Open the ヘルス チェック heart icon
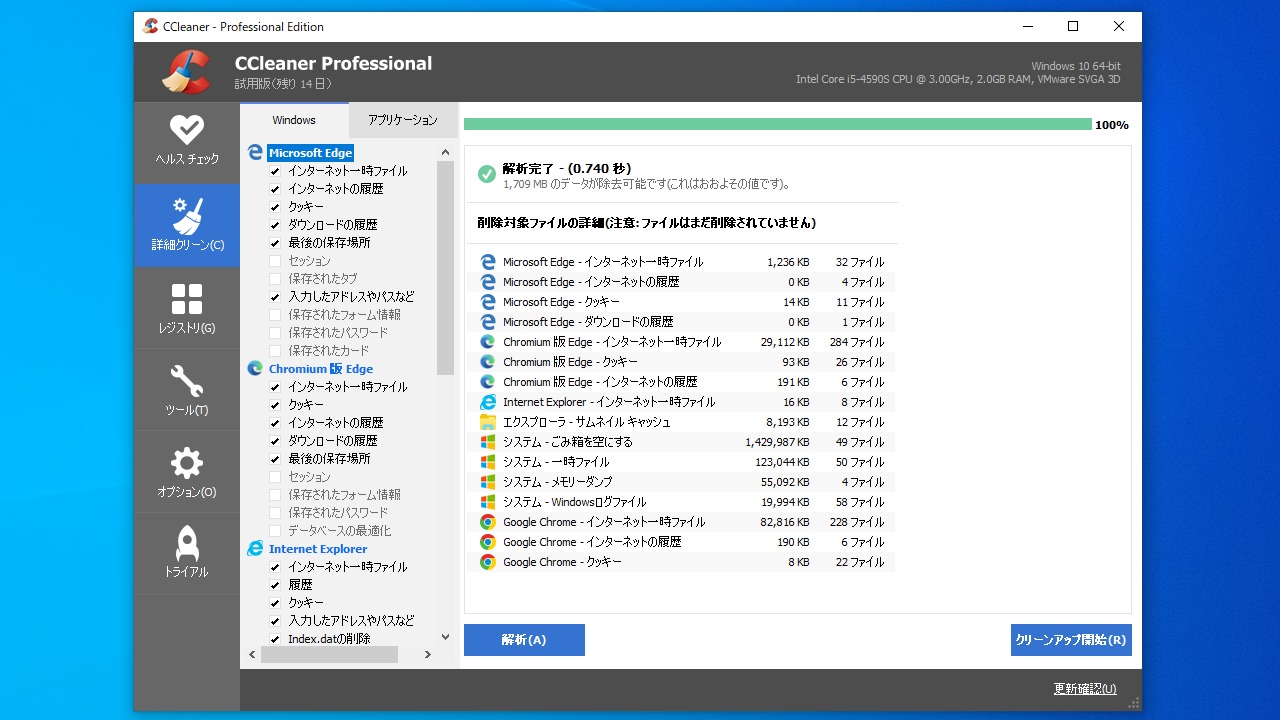The height and width of the screenshot is (720, 1280). [187, 130]
